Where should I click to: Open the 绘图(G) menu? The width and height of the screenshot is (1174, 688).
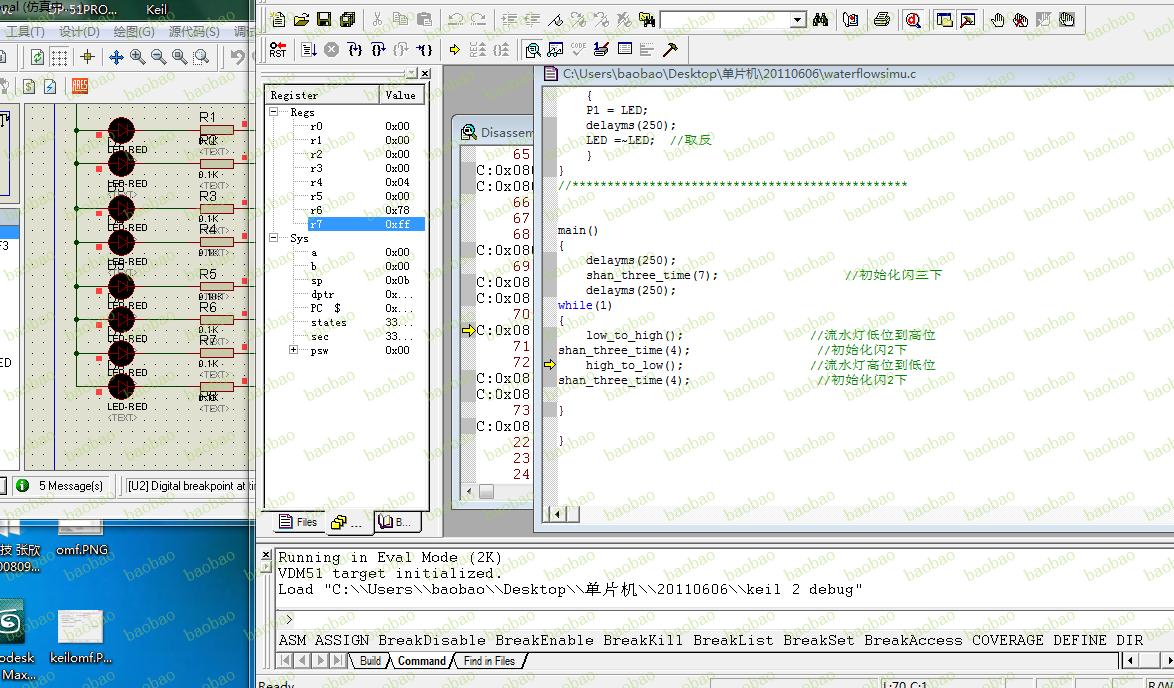click(x=133, y=32)
